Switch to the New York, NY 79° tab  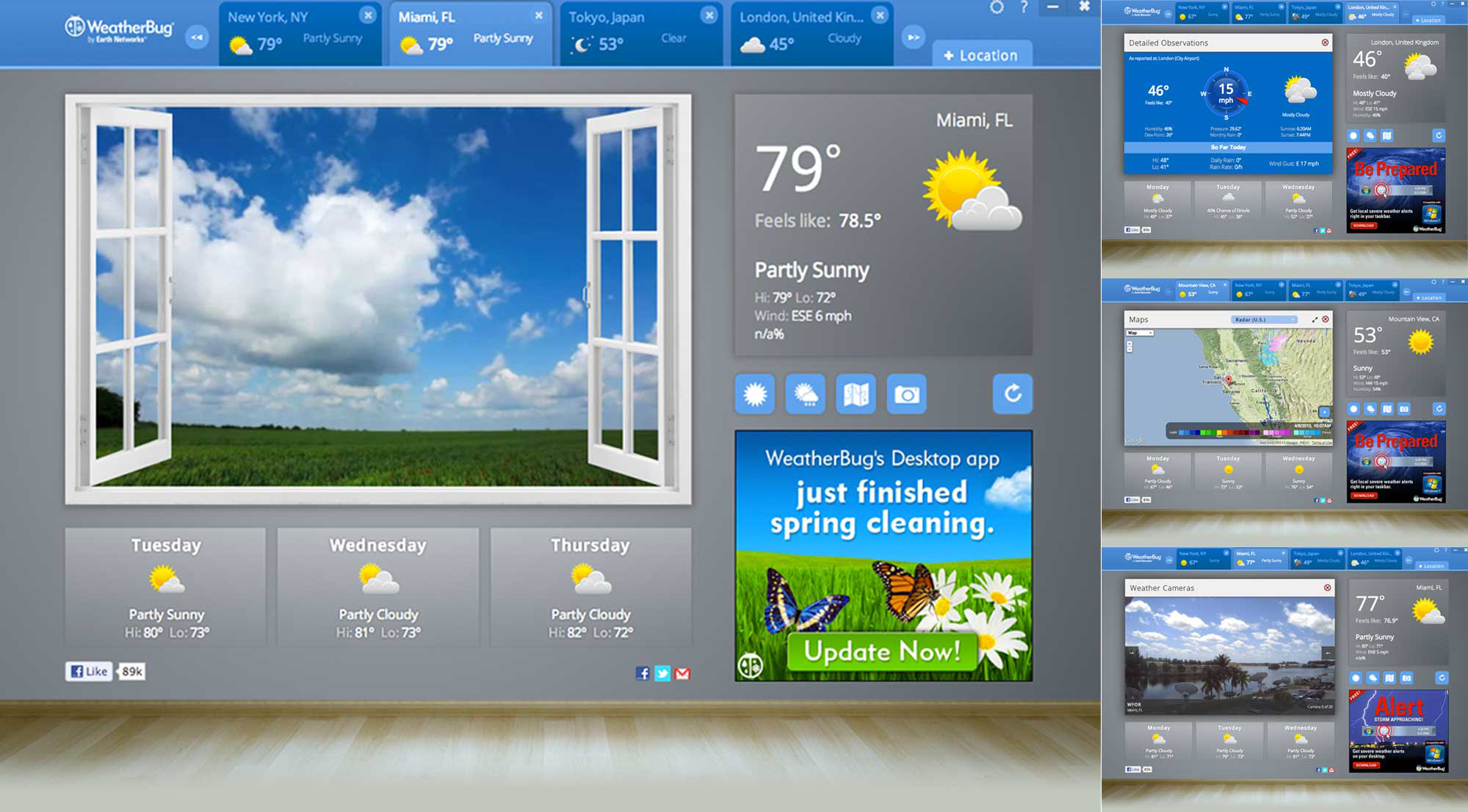point(300,34)
